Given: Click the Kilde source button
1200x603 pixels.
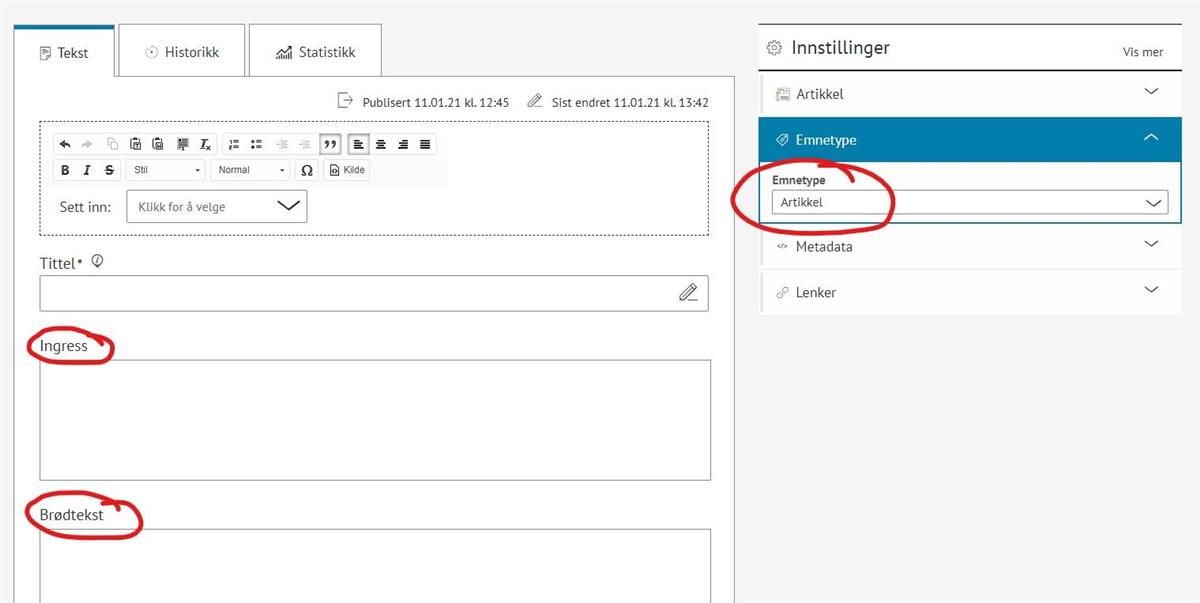Looking at the screenshot, I should point(347,170).
